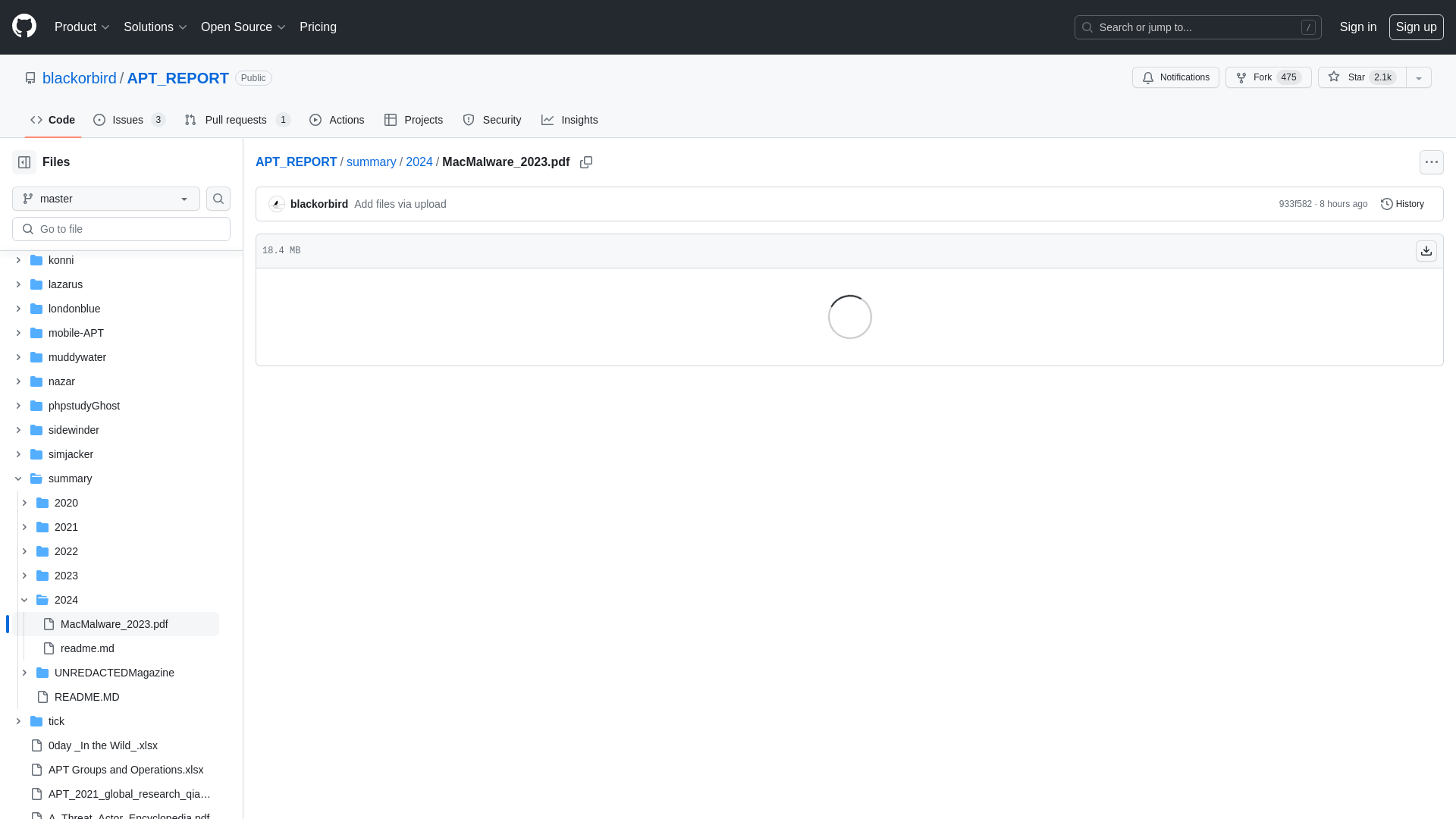Open more file actions menu

pos(1432,162)
